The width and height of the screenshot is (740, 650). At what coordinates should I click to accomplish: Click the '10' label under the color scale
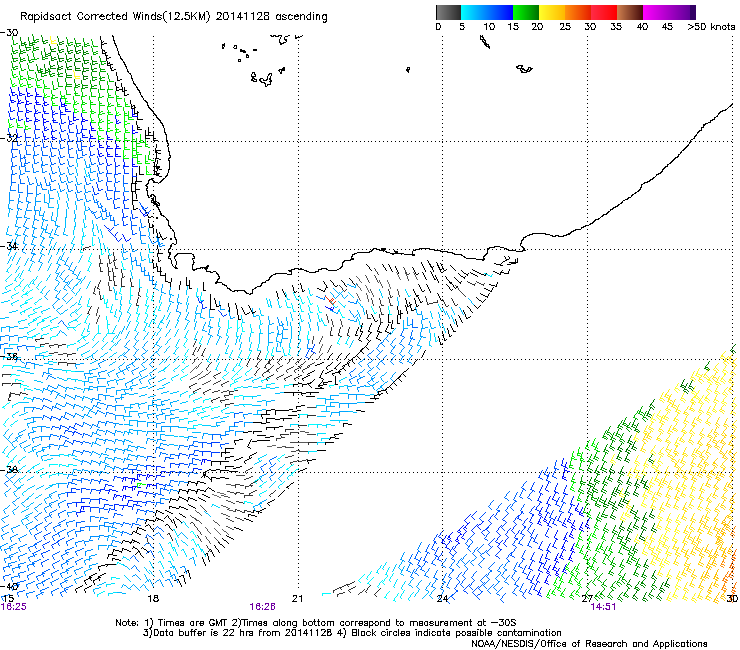tap(489, 27)
